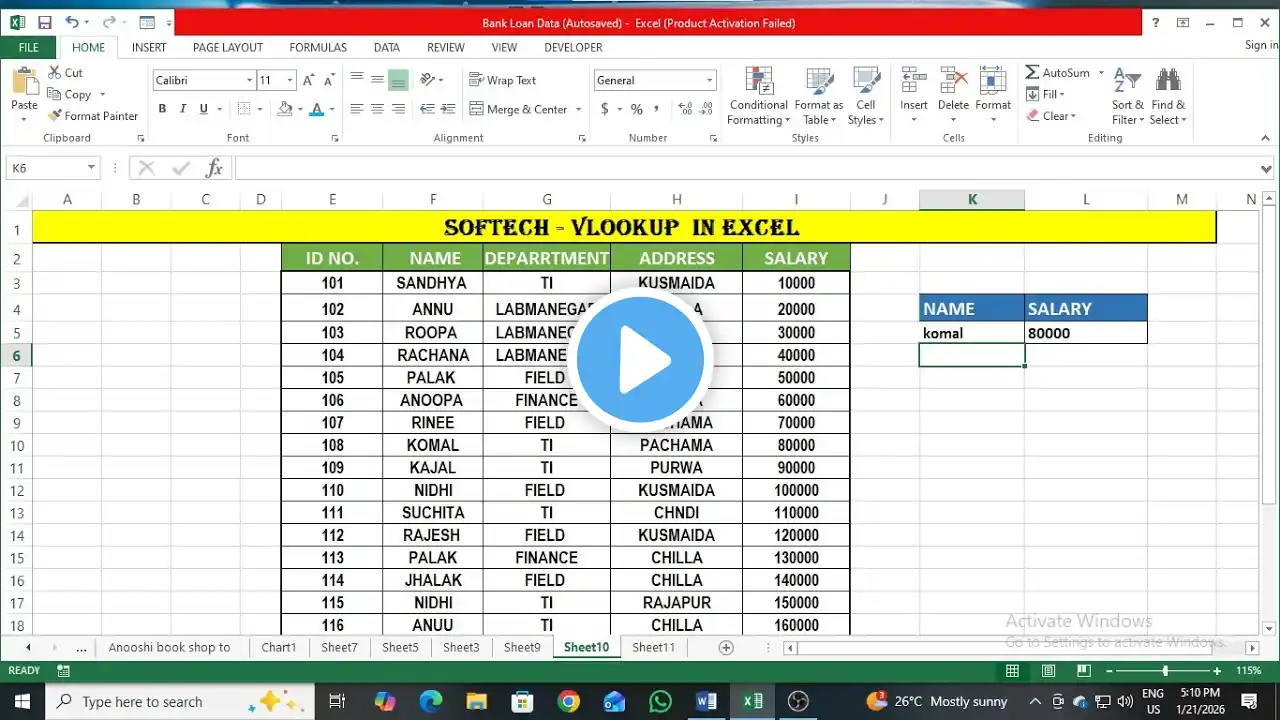Screen dimensions: 1280x720
Task: Align text right
Action: pyautogui.click(x=398, y=109)
